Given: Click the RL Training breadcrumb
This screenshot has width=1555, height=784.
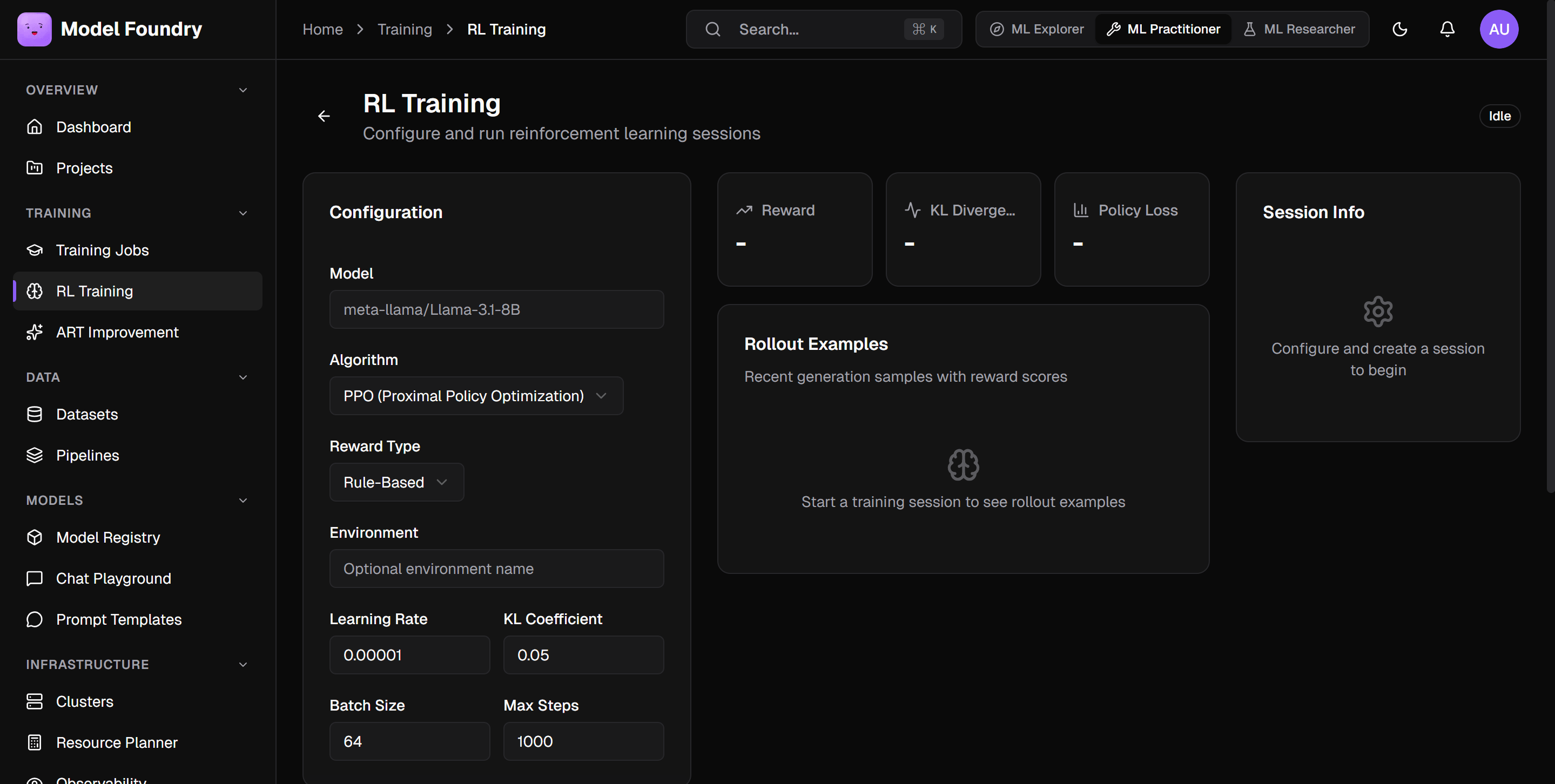Looking at the screenshot, I should (507, 29).
